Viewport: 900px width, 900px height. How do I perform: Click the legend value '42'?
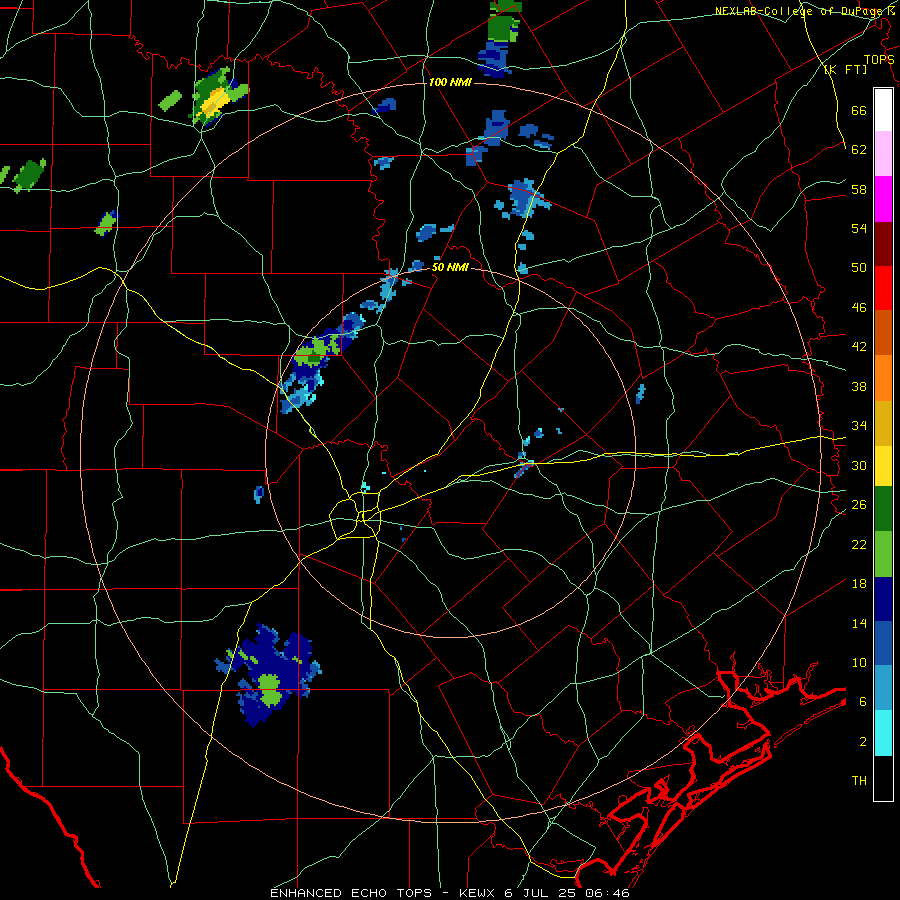point(859,347)
